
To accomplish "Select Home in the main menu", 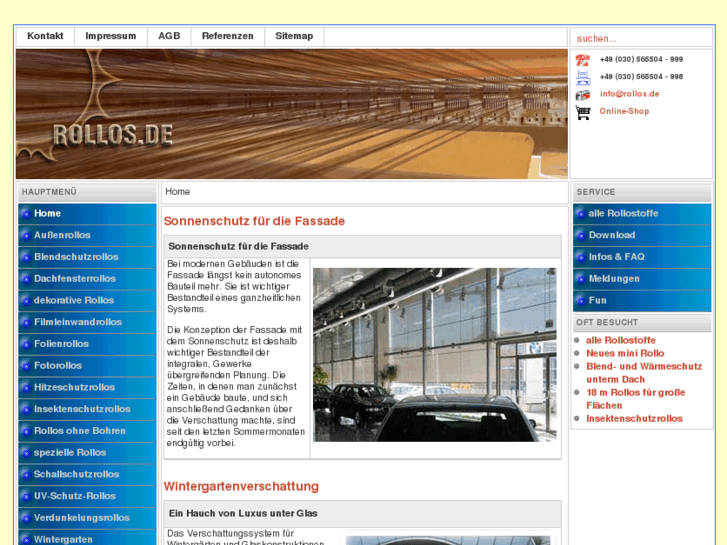I will (87, 213).
